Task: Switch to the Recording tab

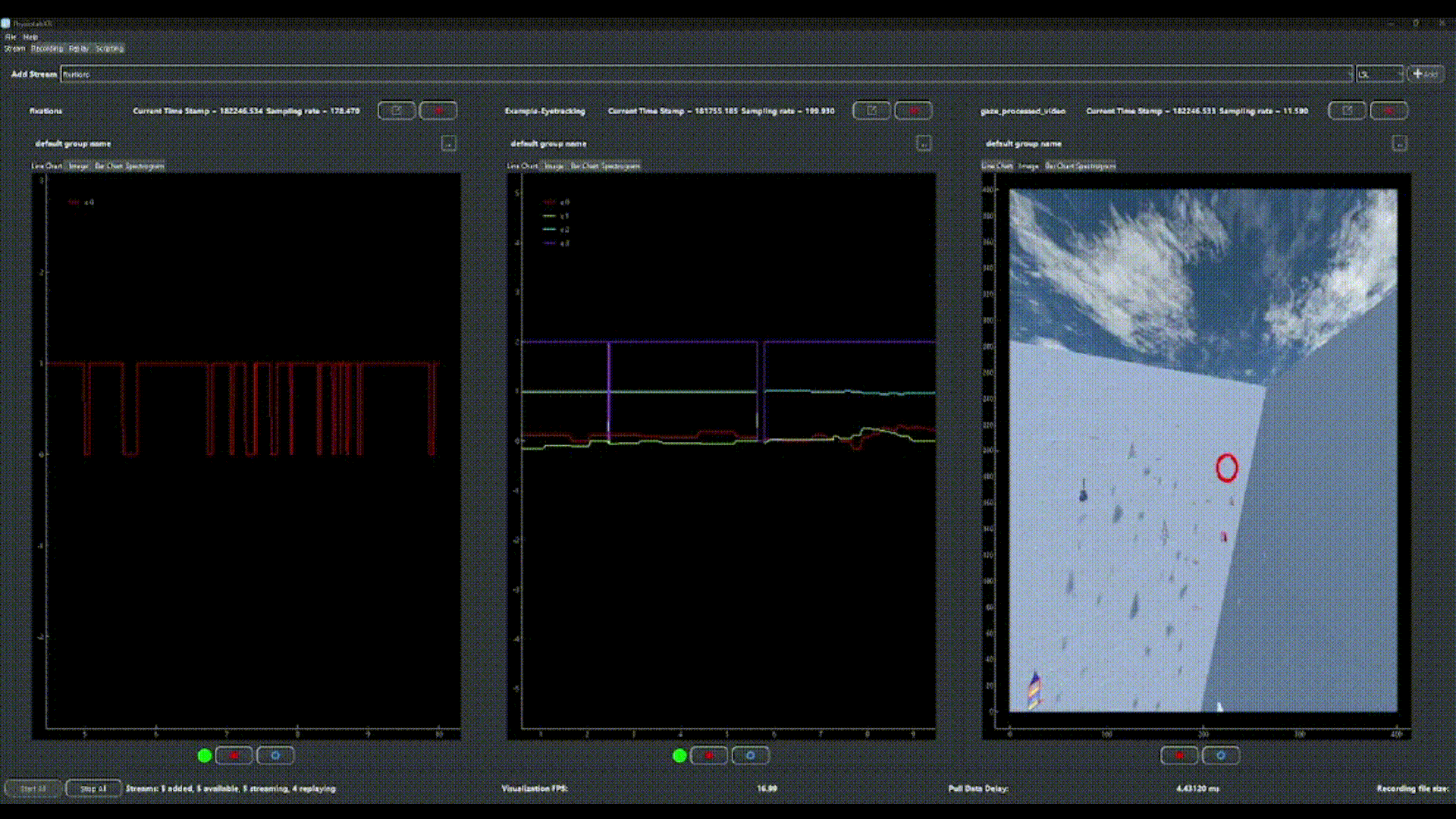Action: click(47, 49)
